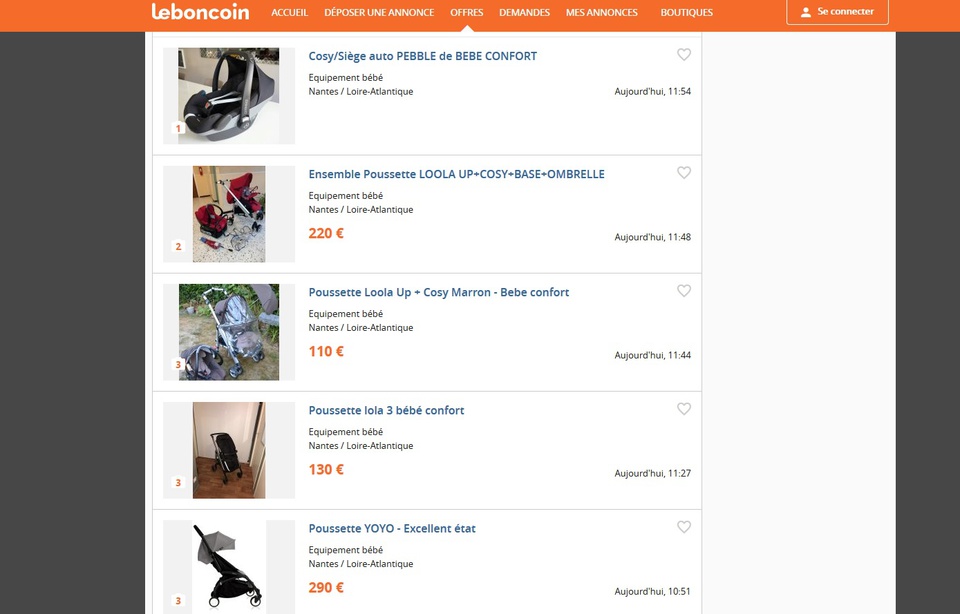Switch to the DEMANDES tab

click(524, 13)
